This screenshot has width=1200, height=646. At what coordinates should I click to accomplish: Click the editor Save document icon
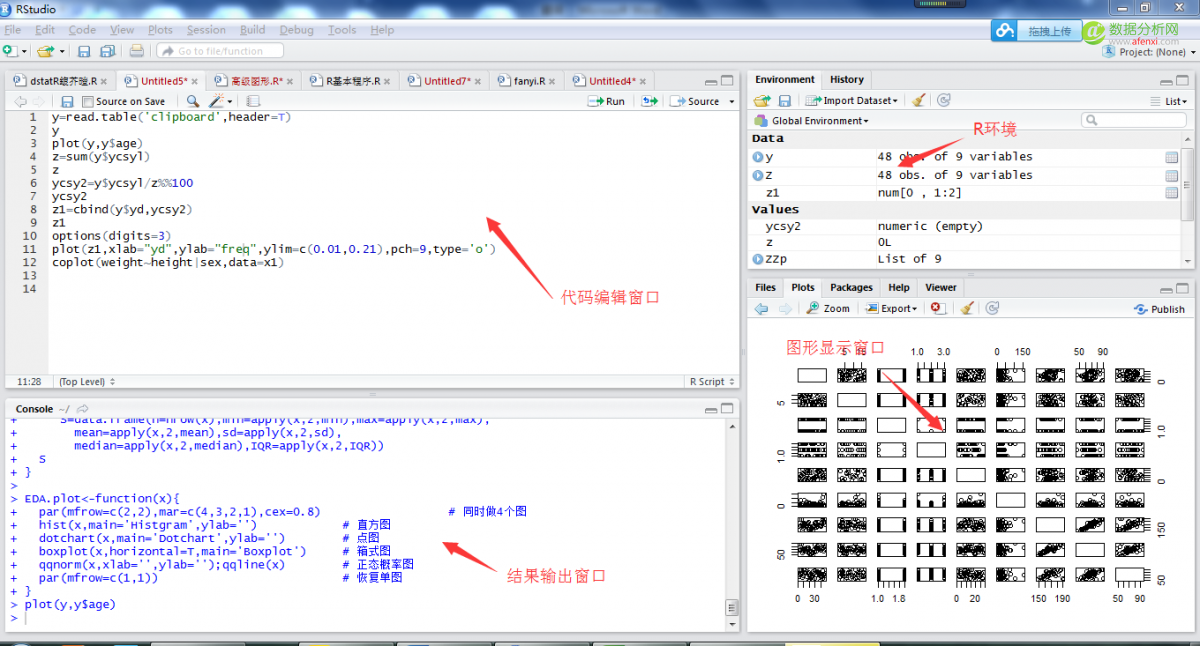67,101
